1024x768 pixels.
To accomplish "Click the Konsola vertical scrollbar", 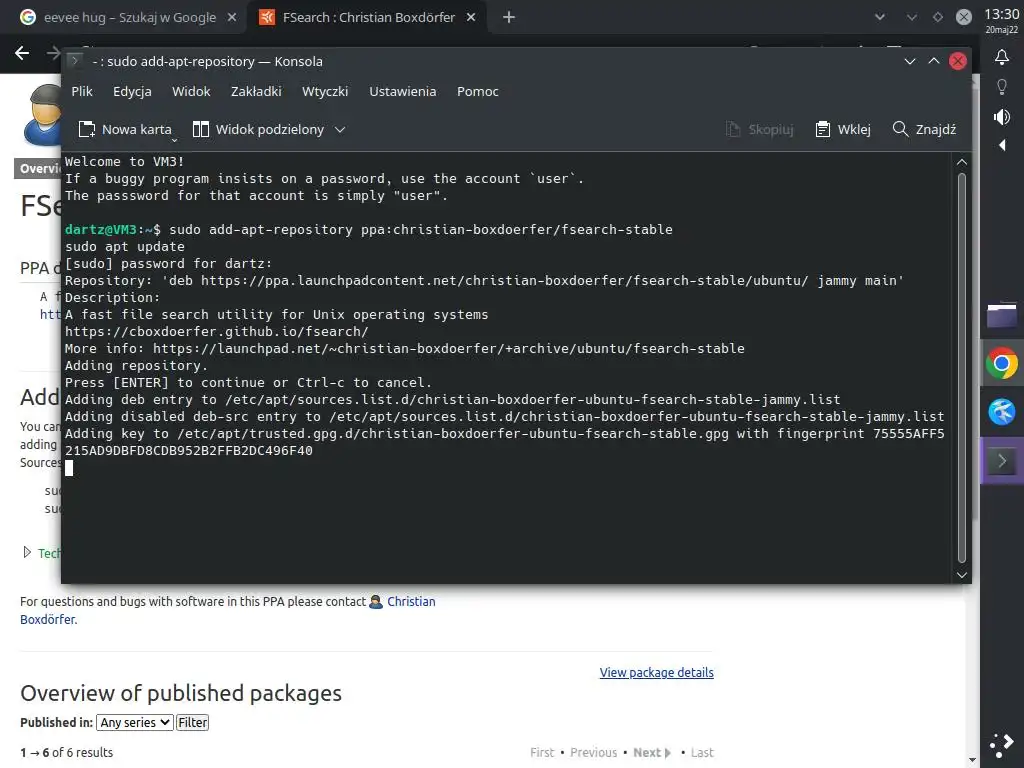I will [x=961, y=368].
